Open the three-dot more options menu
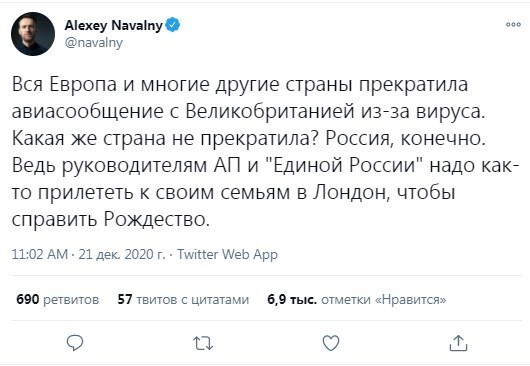Viewport: 530px width, 366px height. 513,24
